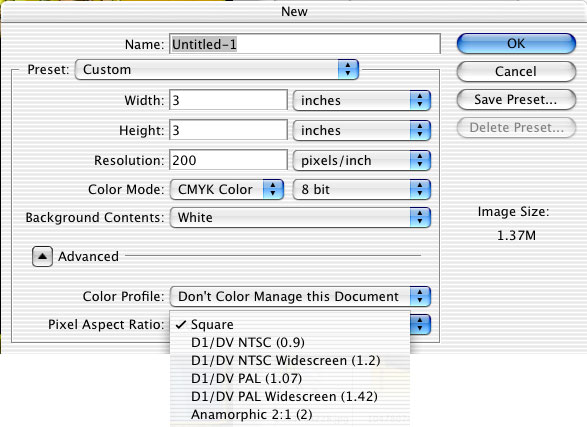
Task: Click into the Name text field
Action: [x=305, y=44]
